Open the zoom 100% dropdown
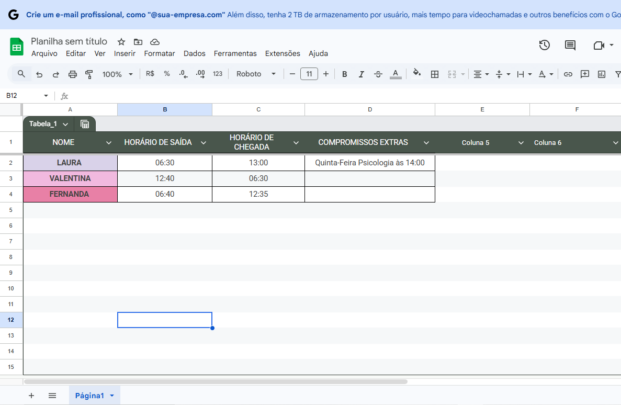The height and width of the screenshot is (405, 621). coord(116,74)
